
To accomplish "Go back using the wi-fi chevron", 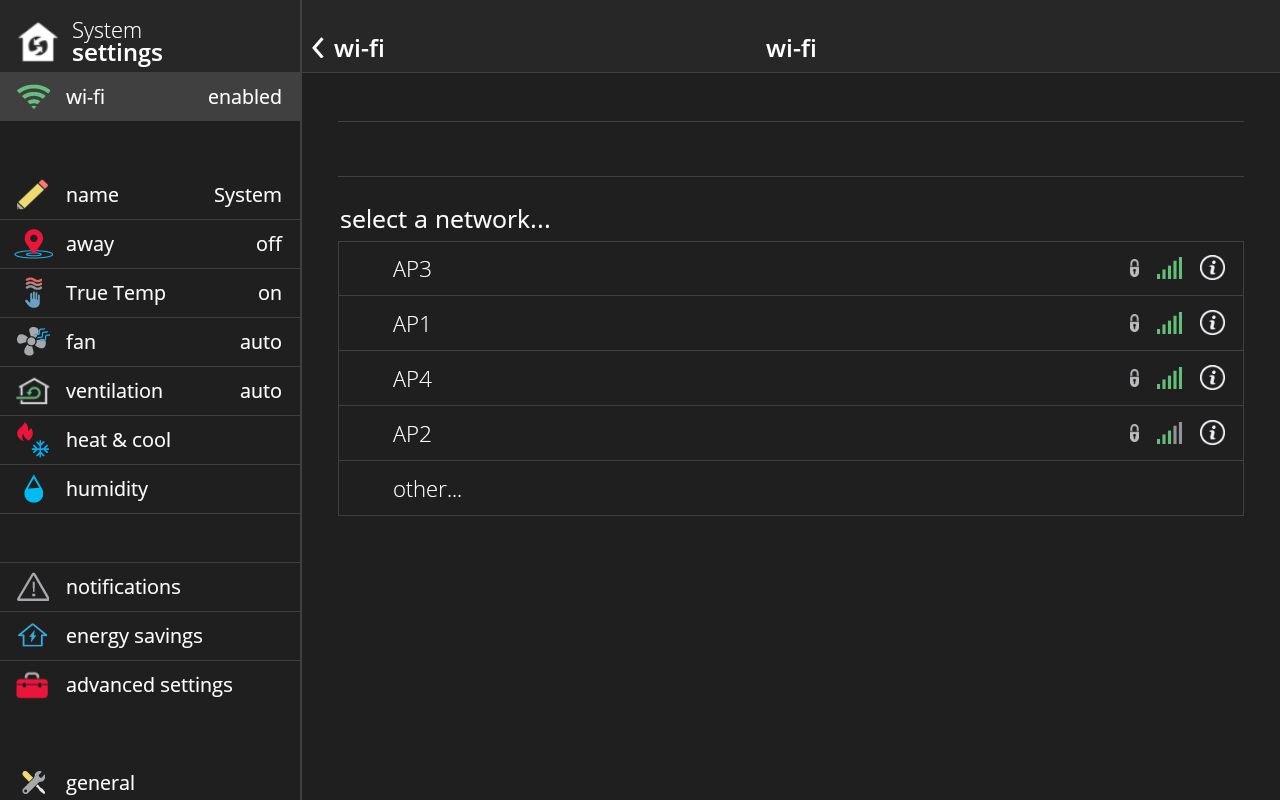I will (x=319, y=48).
